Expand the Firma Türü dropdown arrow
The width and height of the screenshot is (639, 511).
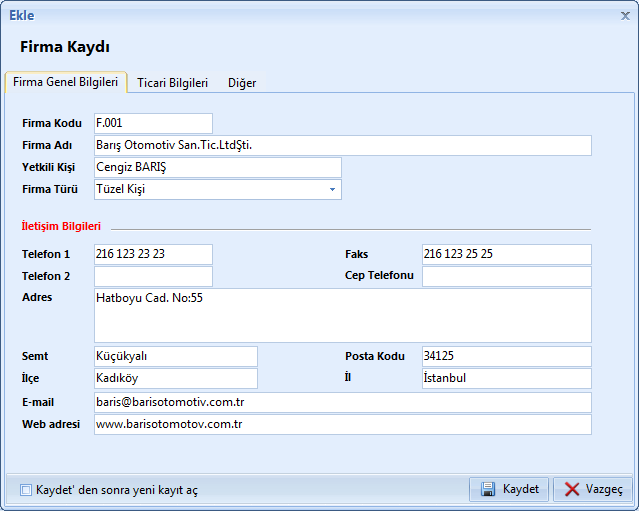coord(332,189)
